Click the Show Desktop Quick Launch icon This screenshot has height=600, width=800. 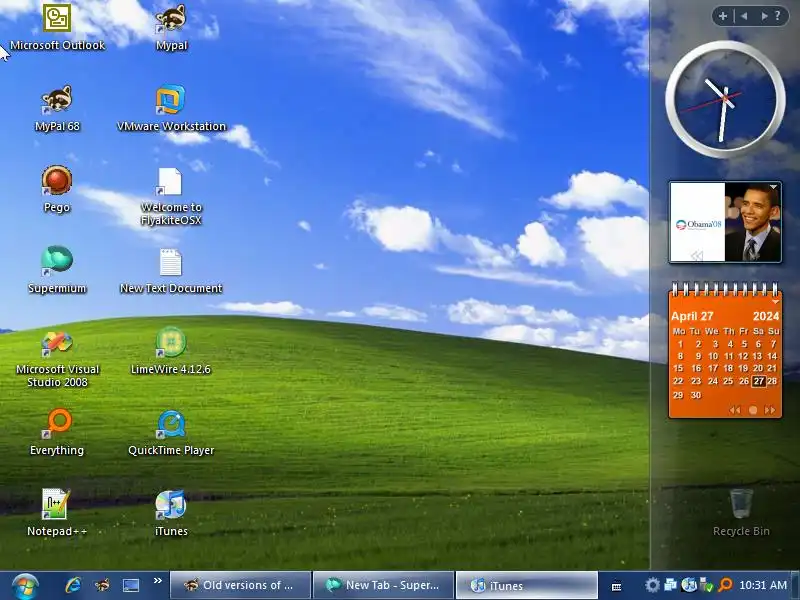click(x=131, y=585)
